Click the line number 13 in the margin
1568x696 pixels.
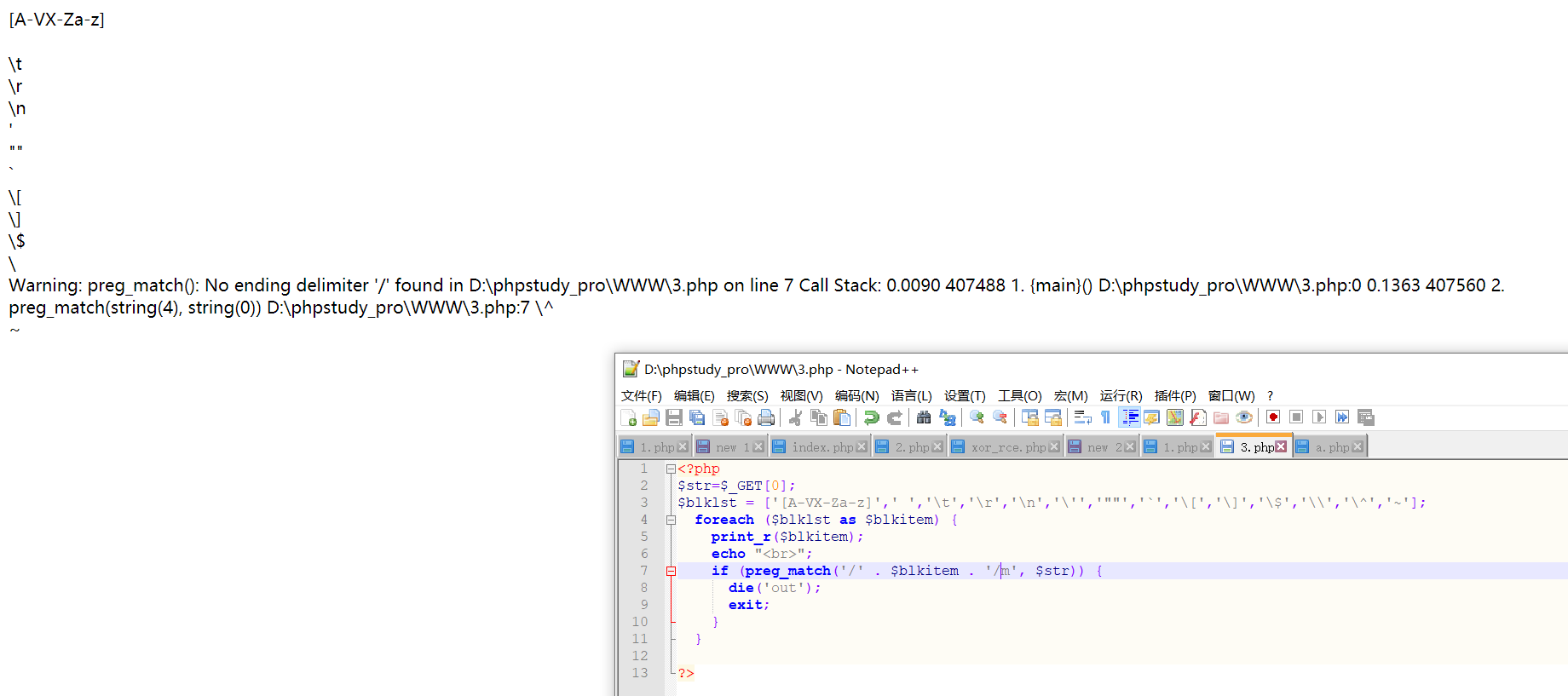tap(640, 673)
